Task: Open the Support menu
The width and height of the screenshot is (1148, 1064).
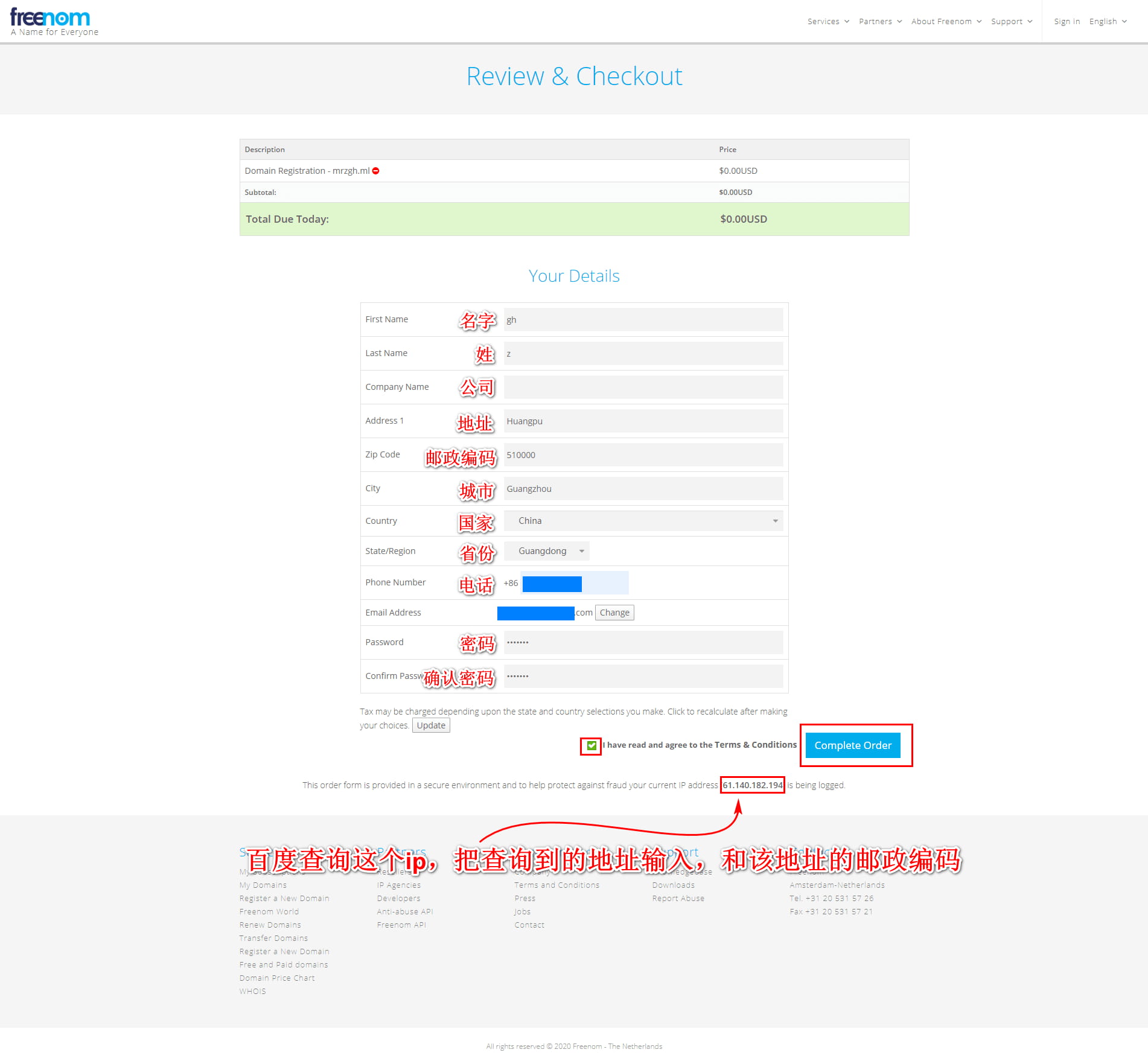Action: coord(1011,22)
